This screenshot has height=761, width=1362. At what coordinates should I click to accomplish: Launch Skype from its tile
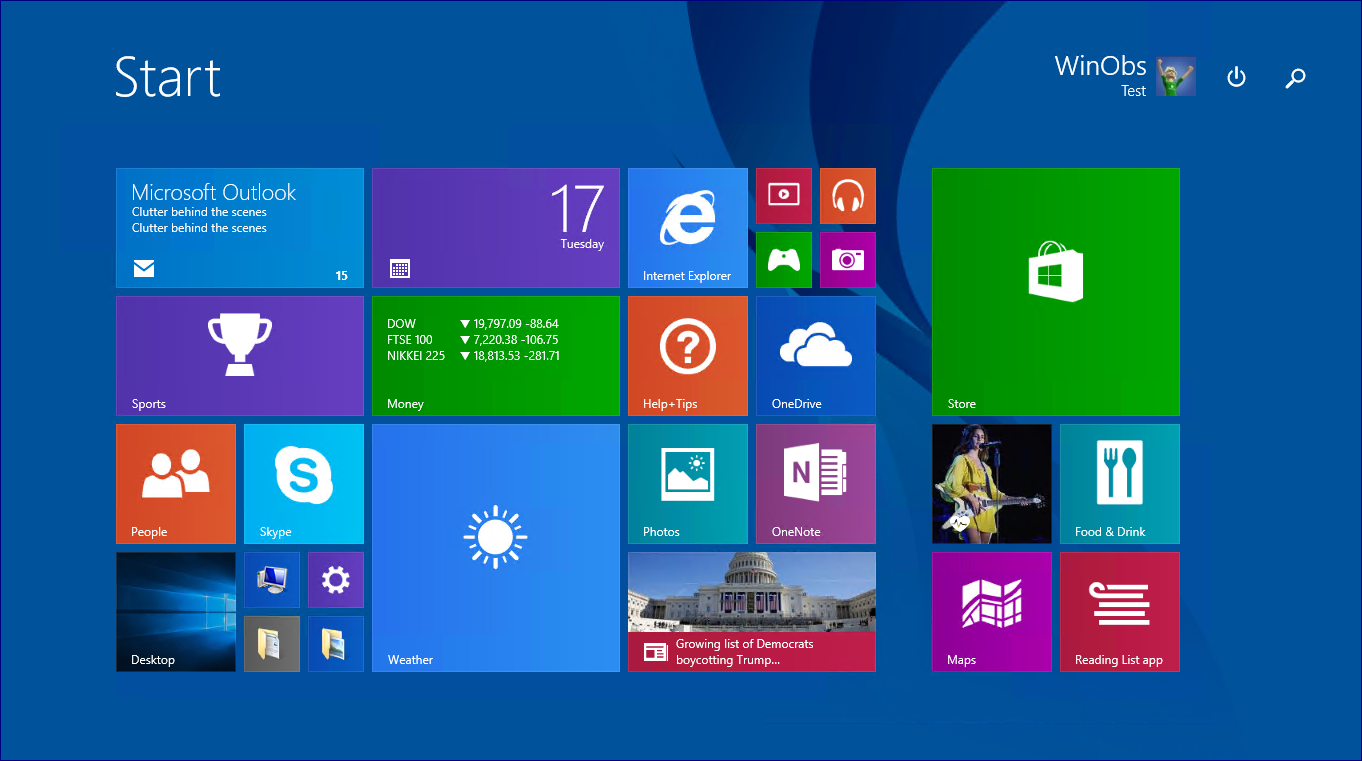point(303,483)
